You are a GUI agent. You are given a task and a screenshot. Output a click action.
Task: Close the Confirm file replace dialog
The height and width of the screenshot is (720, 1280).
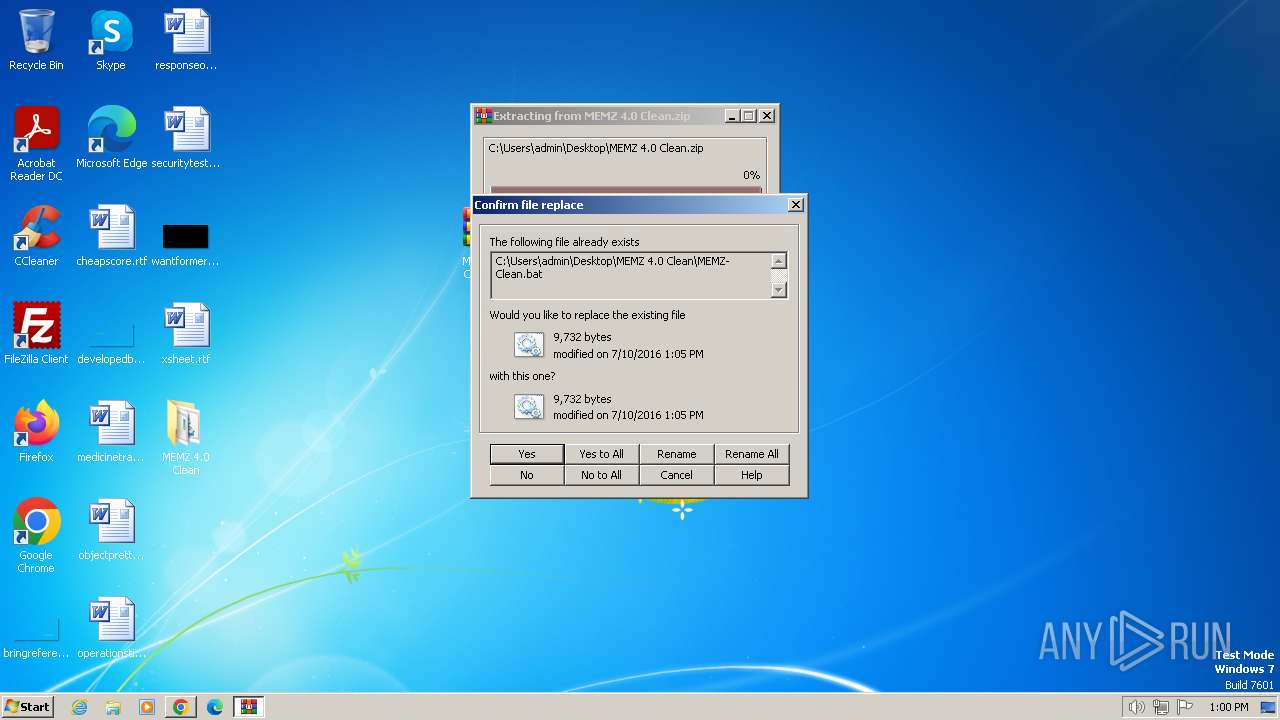coord(795,205)
